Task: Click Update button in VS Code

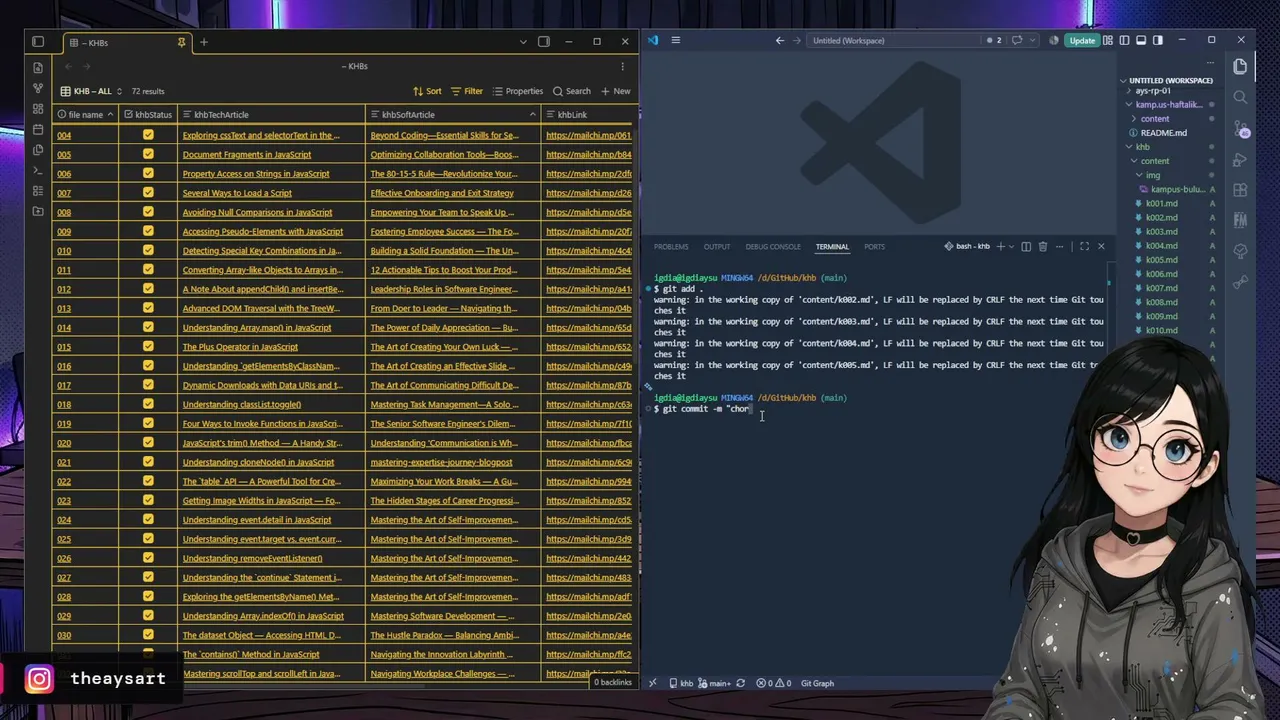Action: pos(1082,41)
